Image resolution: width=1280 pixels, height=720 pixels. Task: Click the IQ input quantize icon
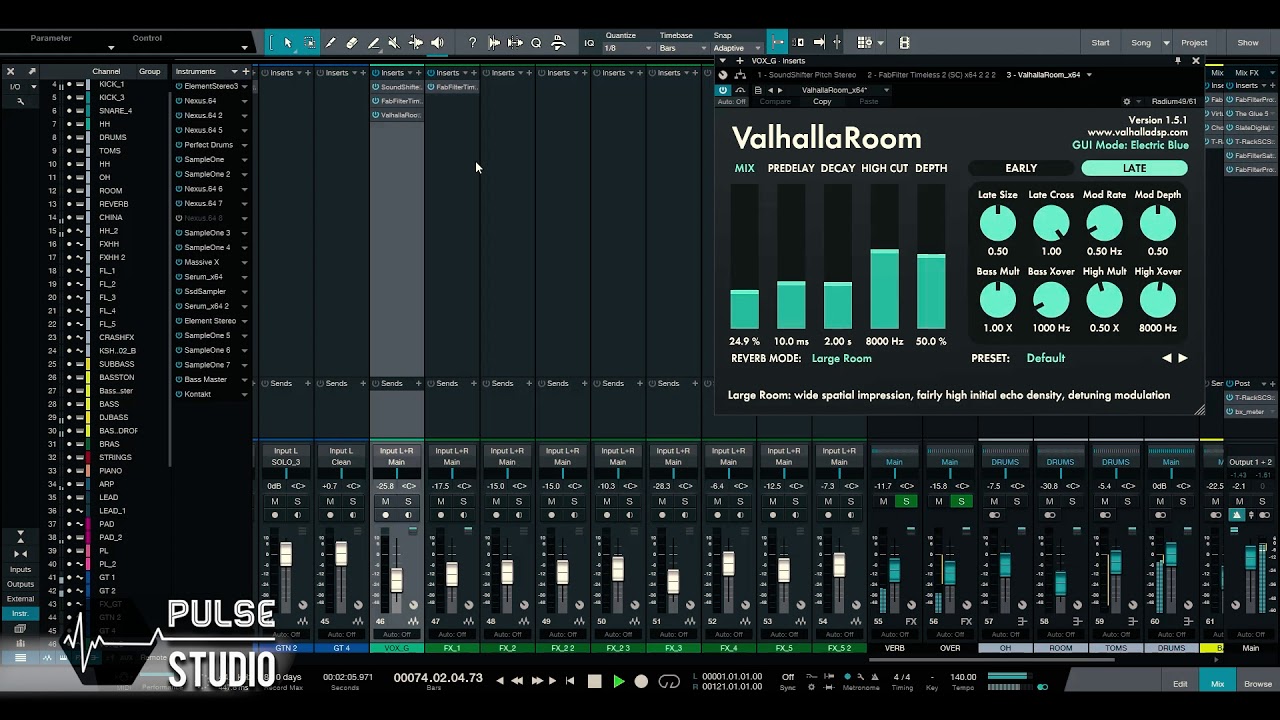(x=589, y=43)
